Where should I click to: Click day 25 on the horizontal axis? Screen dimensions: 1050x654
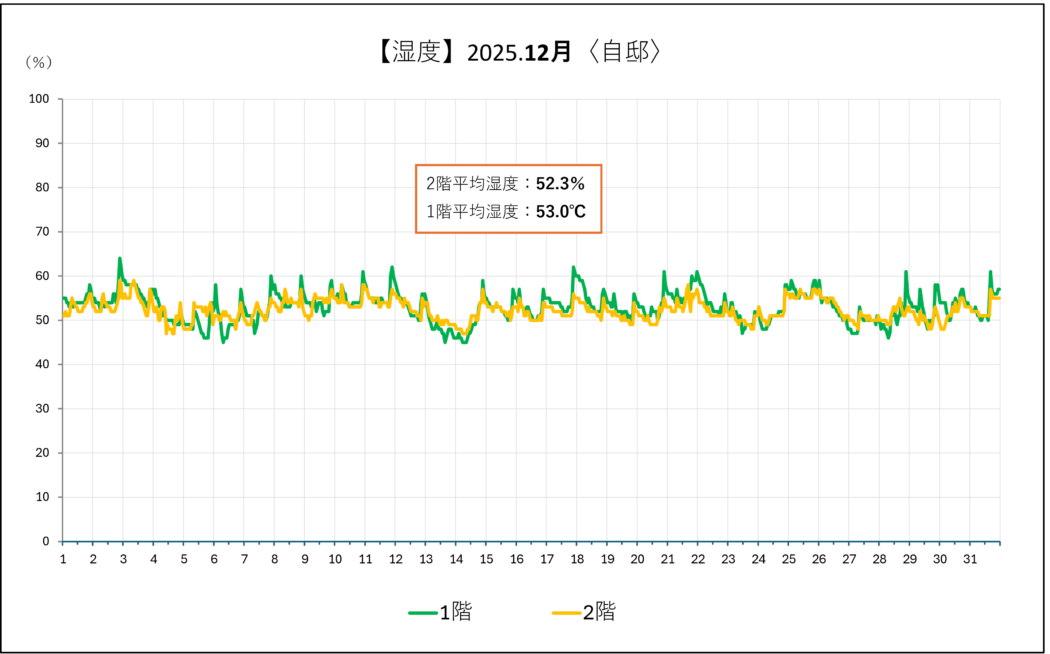(x=788, y=559)
